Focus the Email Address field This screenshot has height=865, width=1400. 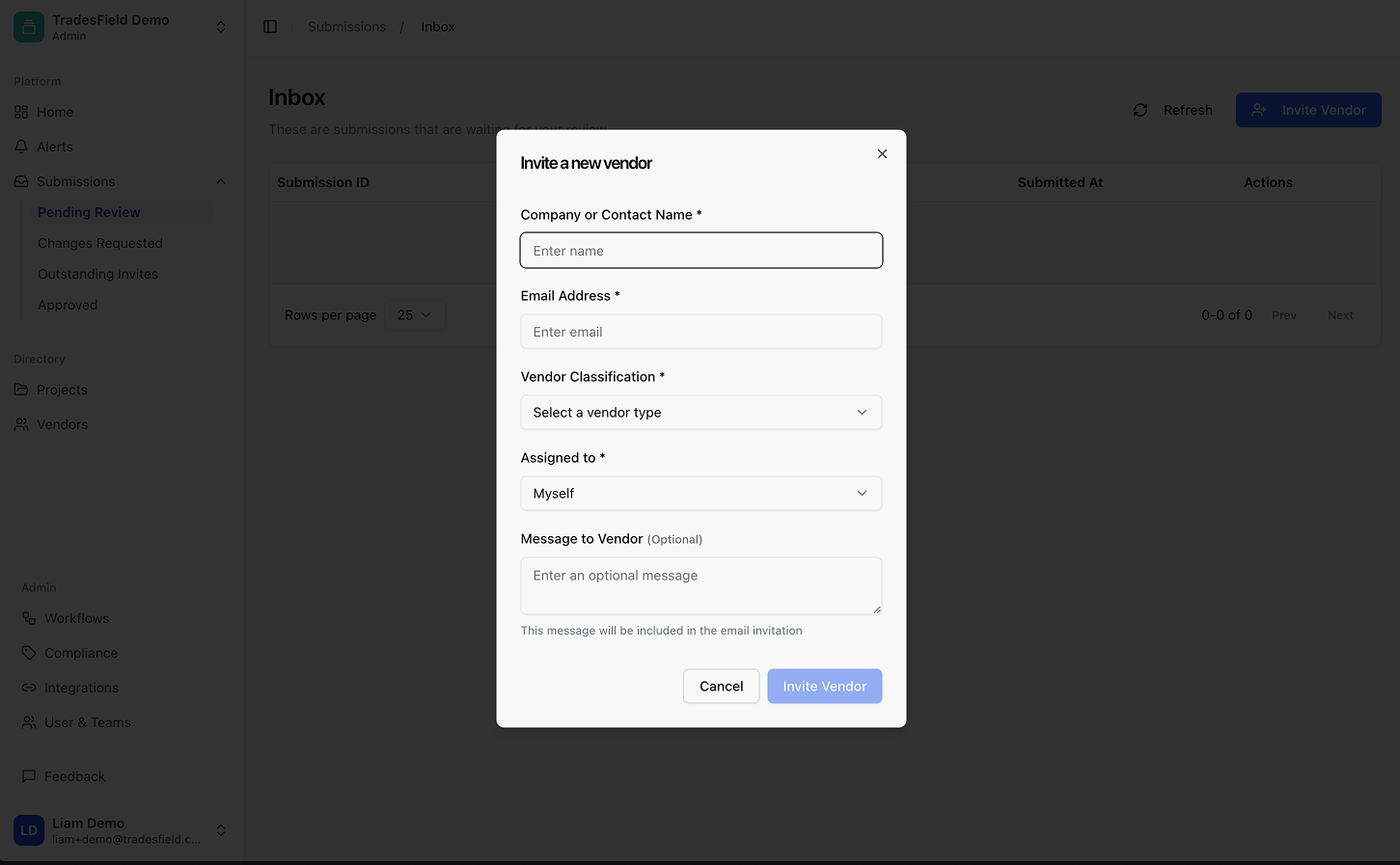tap(701, 332)
